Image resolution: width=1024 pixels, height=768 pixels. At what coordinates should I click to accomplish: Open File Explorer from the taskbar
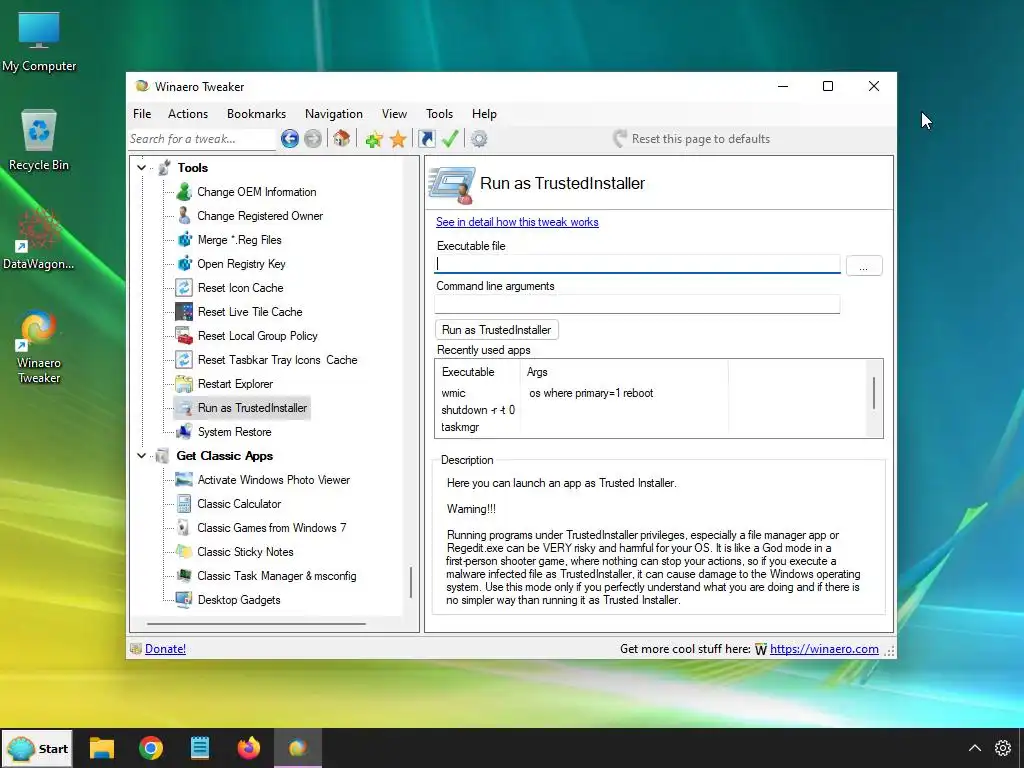click(102, 748)
